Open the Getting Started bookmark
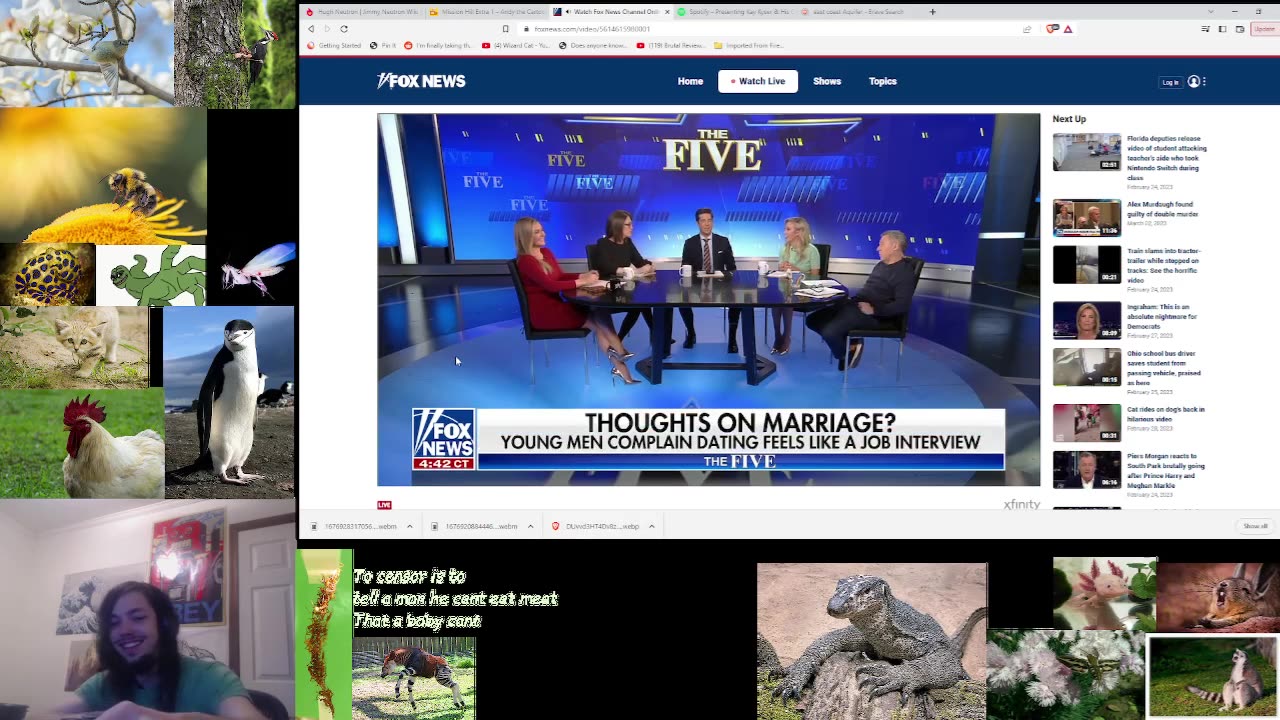The image size is (1280, 720). [334, 45]
